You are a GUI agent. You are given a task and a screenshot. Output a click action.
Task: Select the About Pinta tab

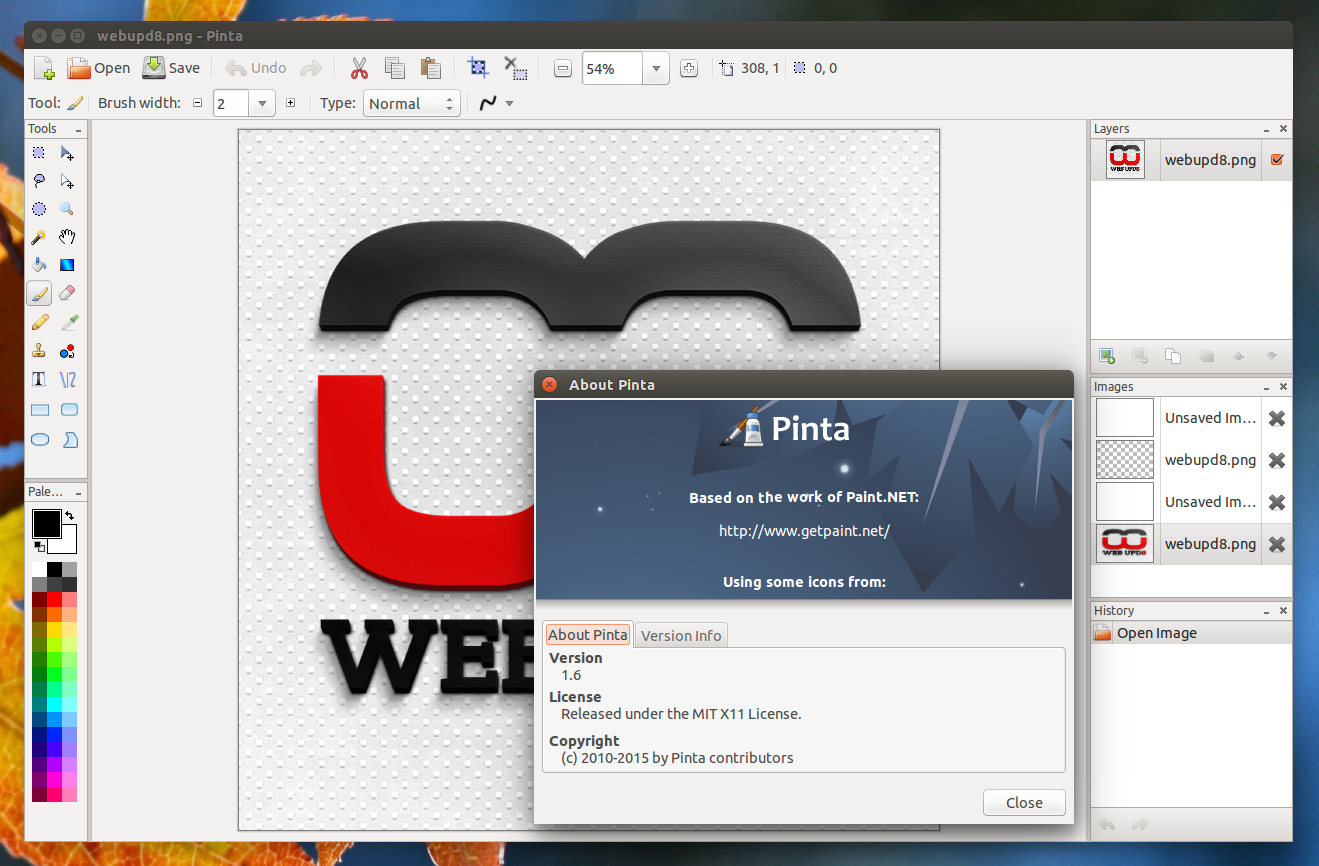pyautogui.click(x=587, y=635)
